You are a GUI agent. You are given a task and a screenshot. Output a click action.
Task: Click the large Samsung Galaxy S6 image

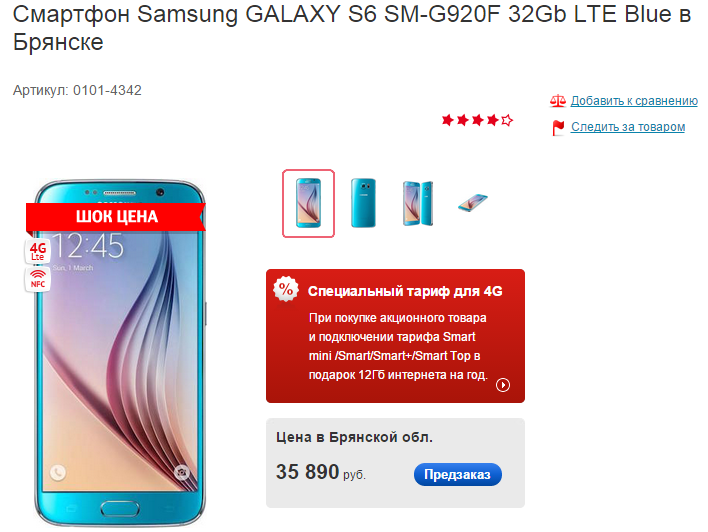tap(120, 353)
